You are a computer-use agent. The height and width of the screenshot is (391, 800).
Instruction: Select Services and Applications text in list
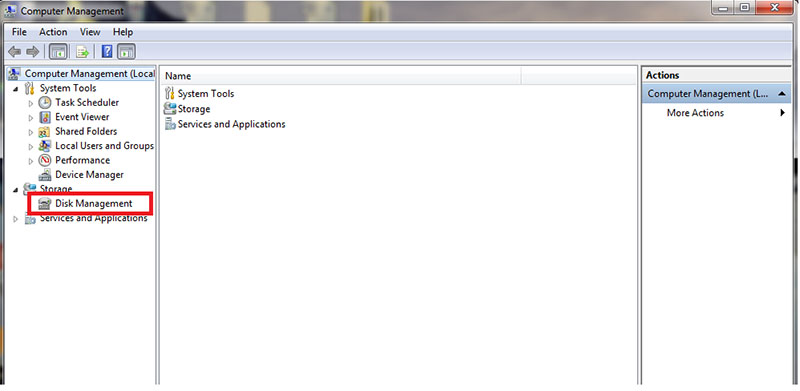(x=232, y=124)
